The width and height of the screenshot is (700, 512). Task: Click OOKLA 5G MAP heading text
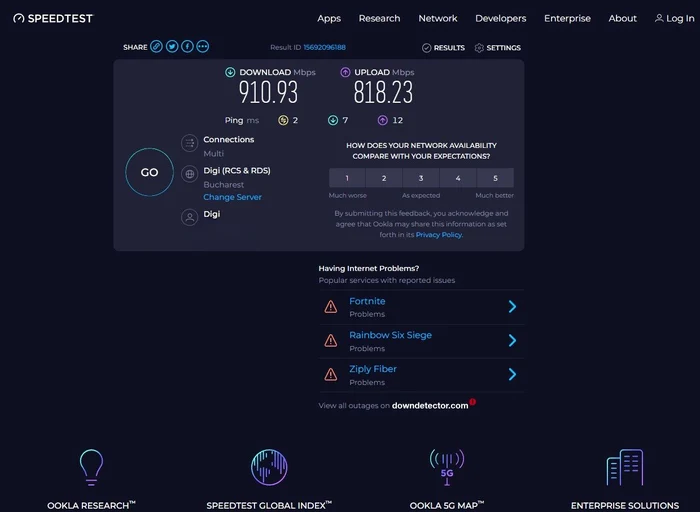click(x=447, y=505)
